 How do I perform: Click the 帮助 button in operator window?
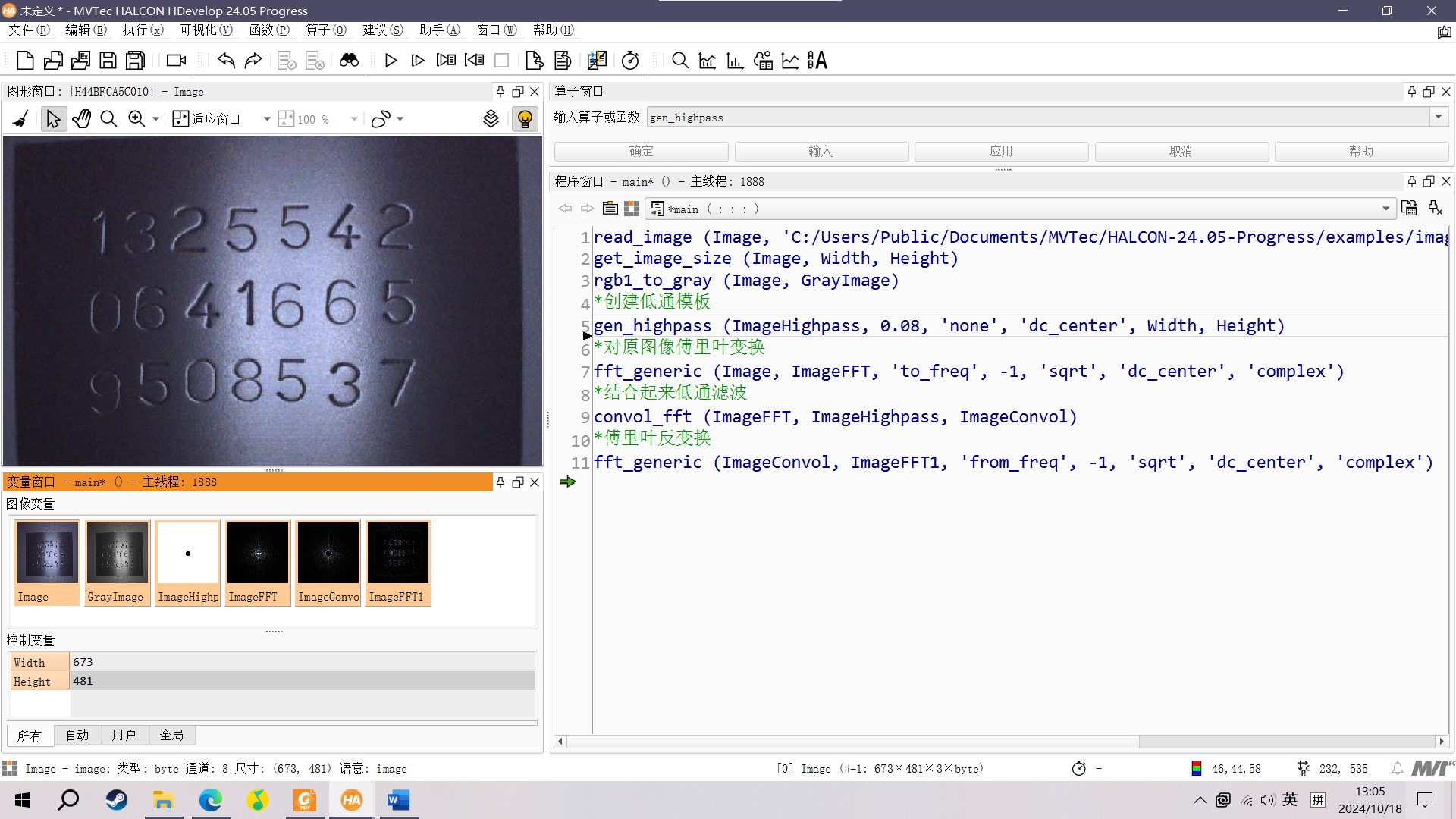pyautogui.click(x=1361, y=151)
